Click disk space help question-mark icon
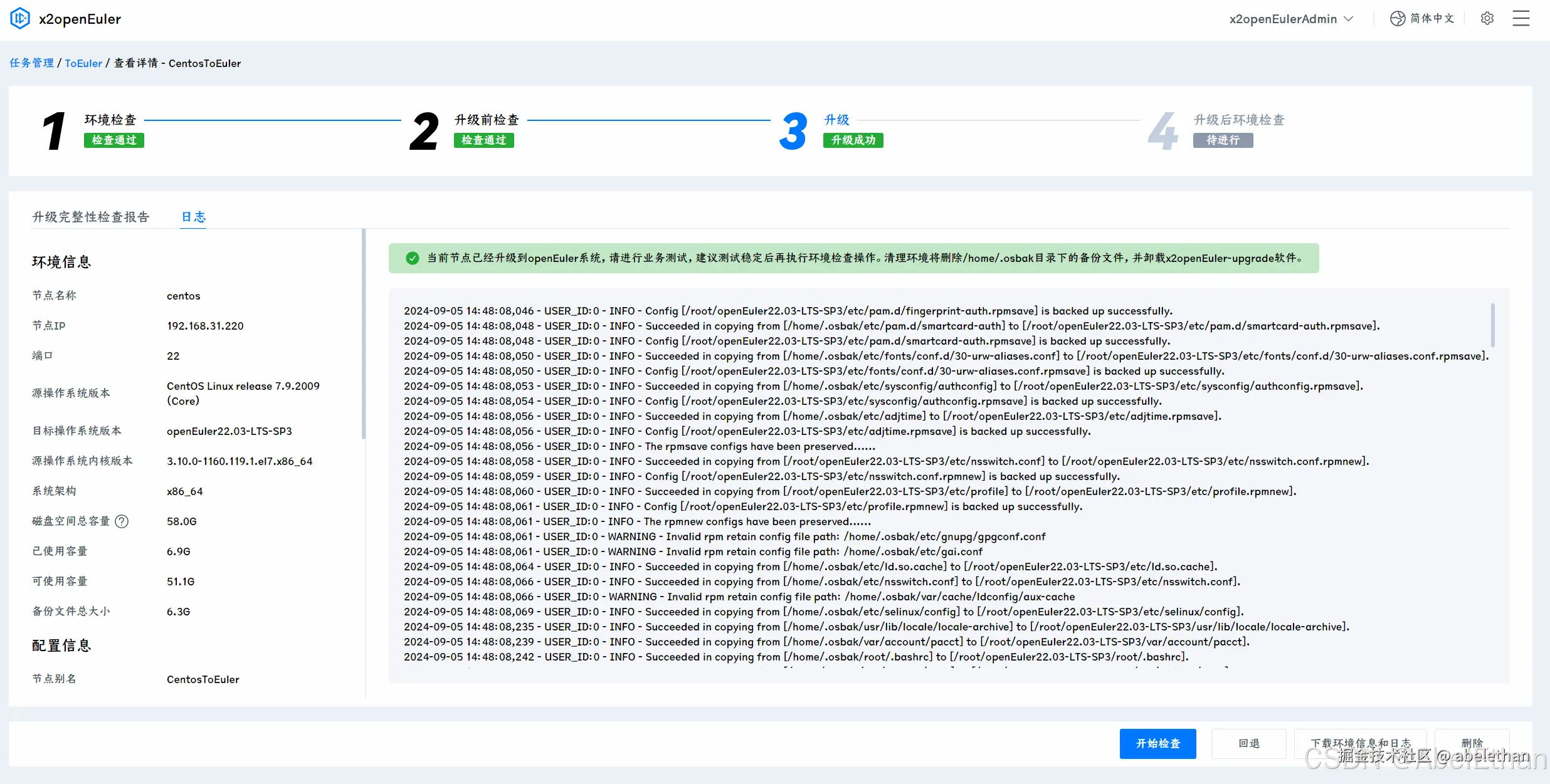1550x784 pixels. (122, 521)
